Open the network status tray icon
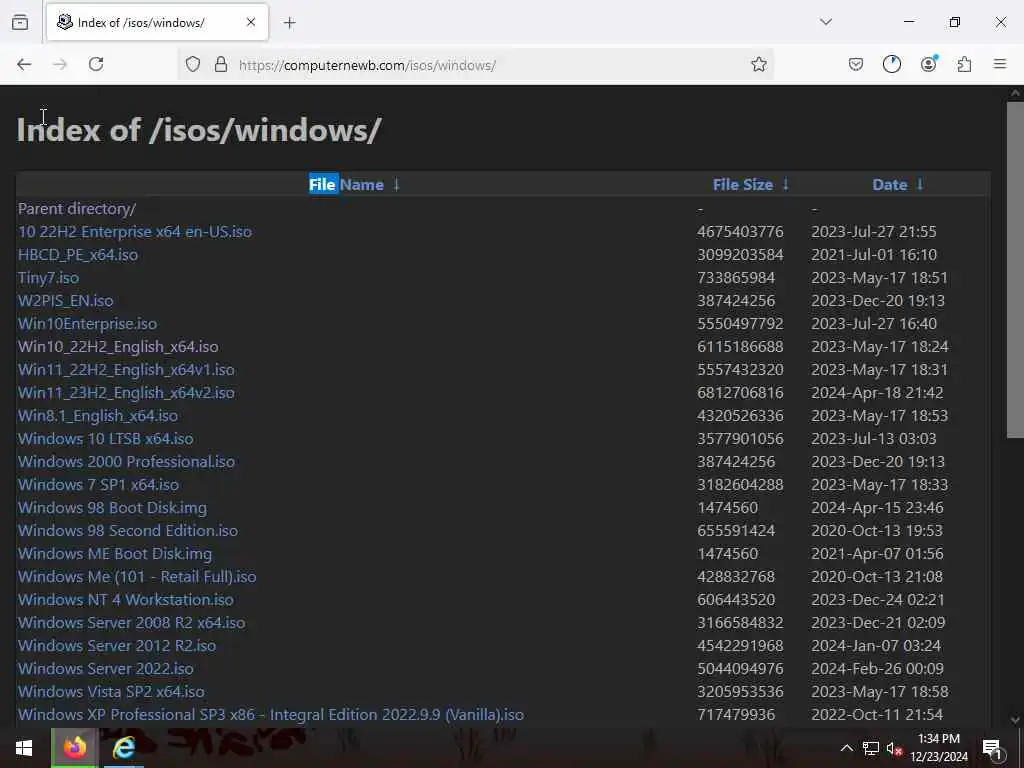The image size is (1024, 768). pyautogui.click(x=871, y=748)
